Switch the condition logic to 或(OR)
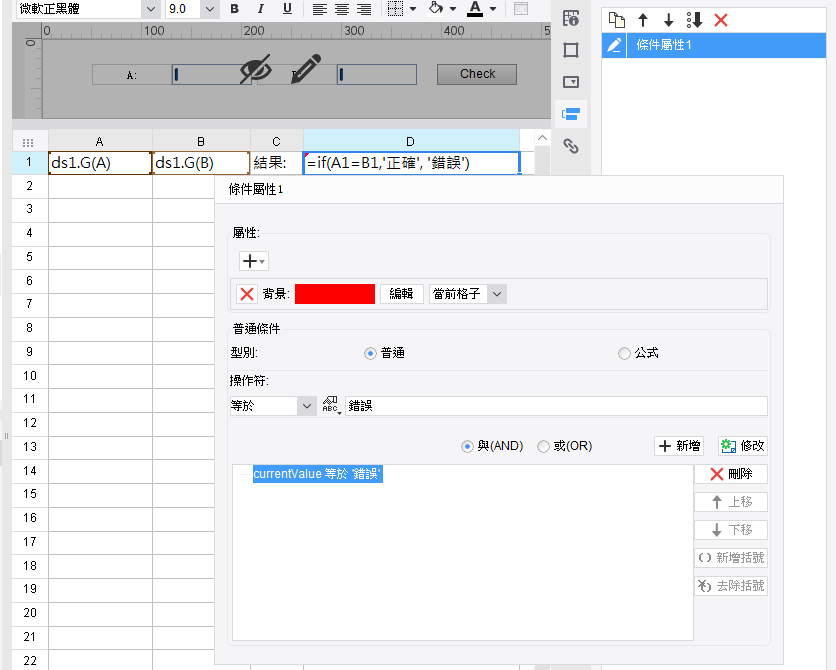The height and width of the screenshot is (670, 836). 544,446
